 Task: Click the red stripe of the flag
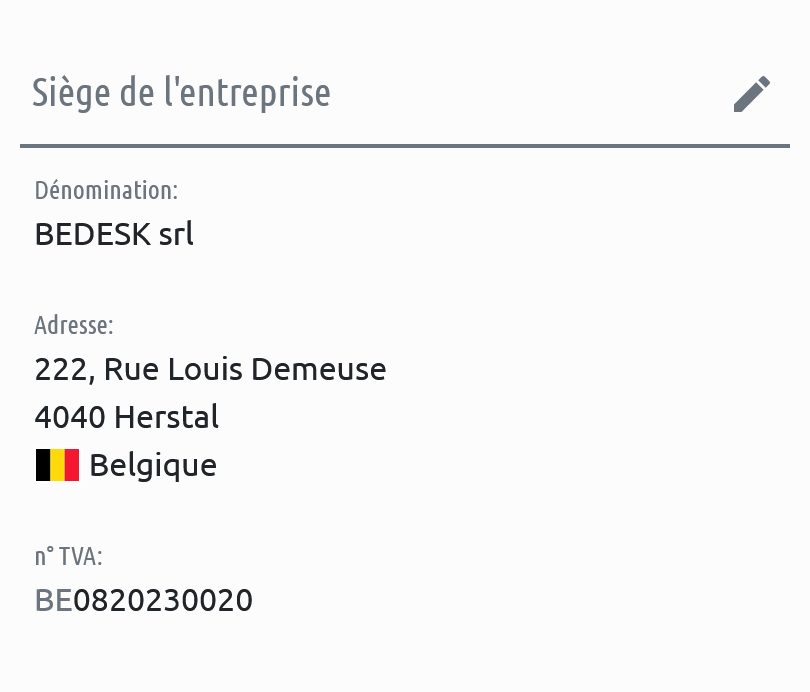tap(71, 465)
